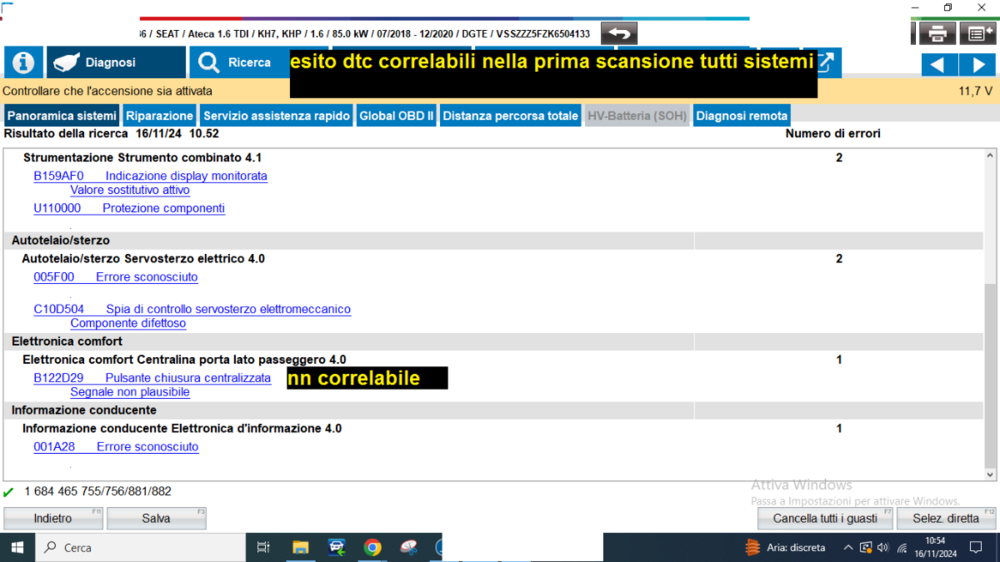Click results list scrollbar up arrow
This screenshot has height=562, width=1000.
[x=990, y=156]
